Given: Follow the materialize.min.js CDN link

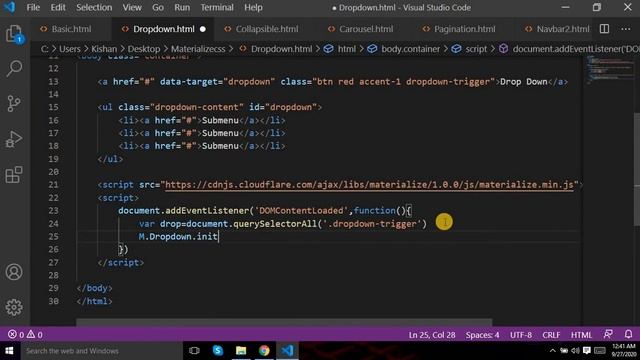Looking at the screenshot, I should click(x=369, y=185).
